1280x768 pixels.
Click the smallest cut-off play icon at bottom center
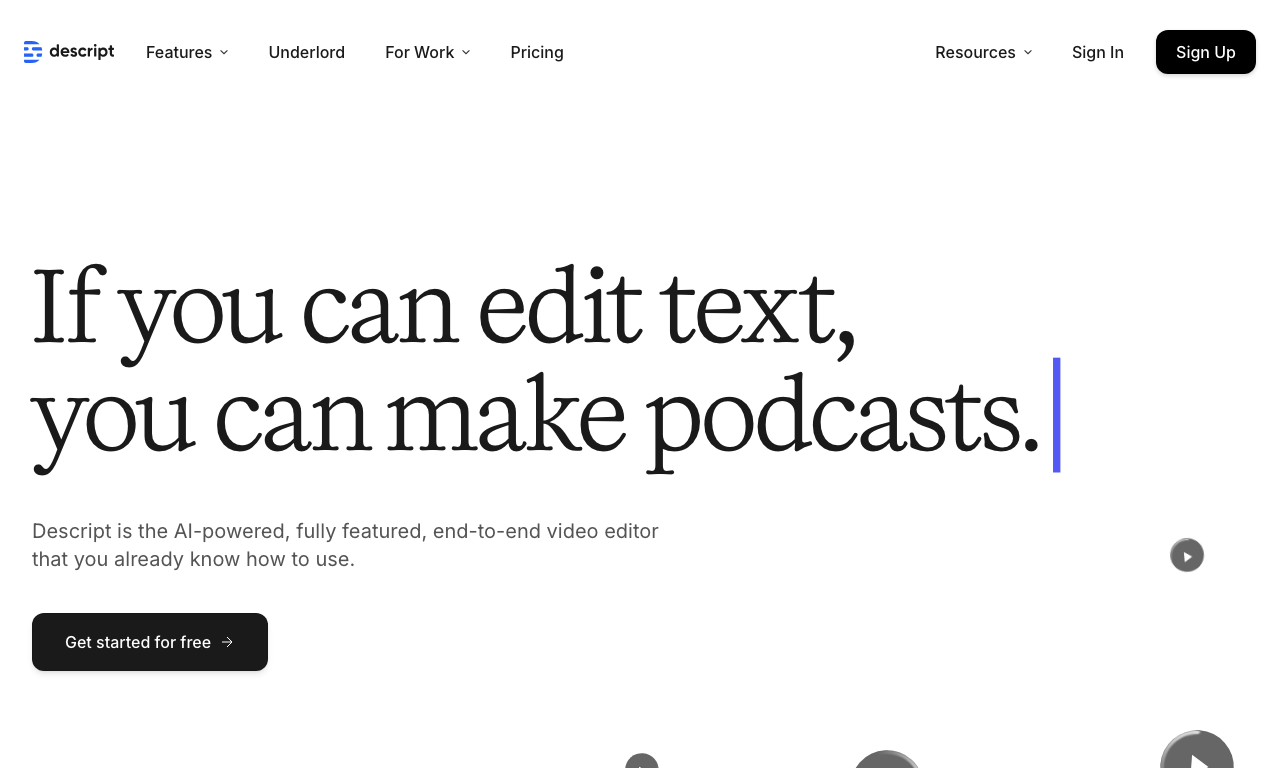pos(642,761)
